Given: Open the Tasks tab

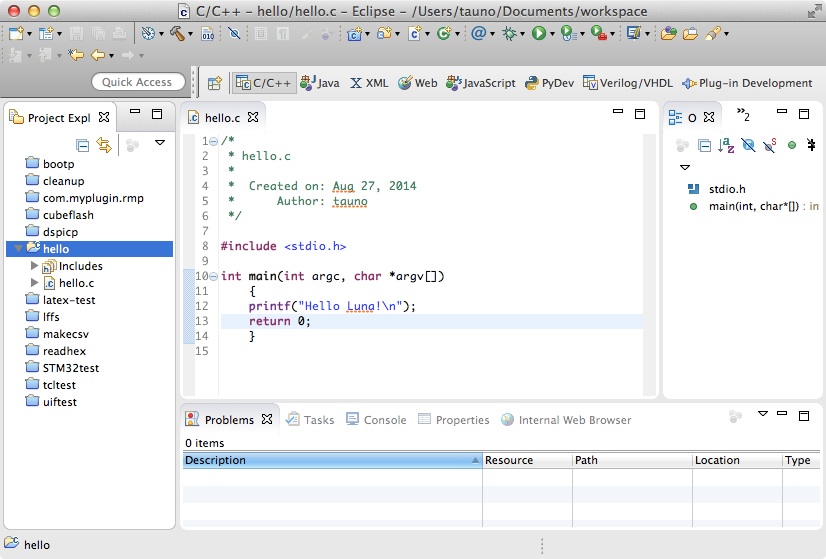Looking at the screenshot, I should point(310,420).
